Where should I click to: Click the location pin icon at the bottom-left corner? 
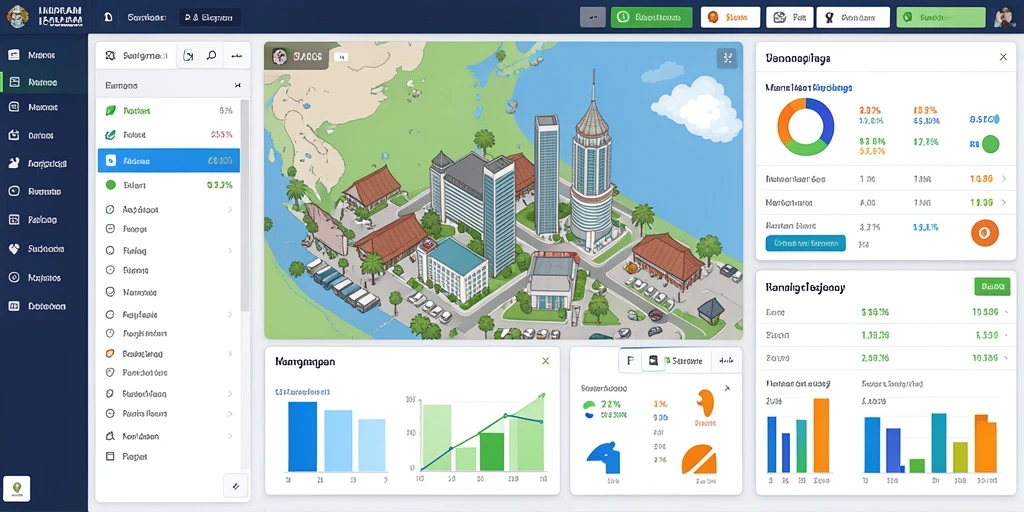click(x=16, y=488)
